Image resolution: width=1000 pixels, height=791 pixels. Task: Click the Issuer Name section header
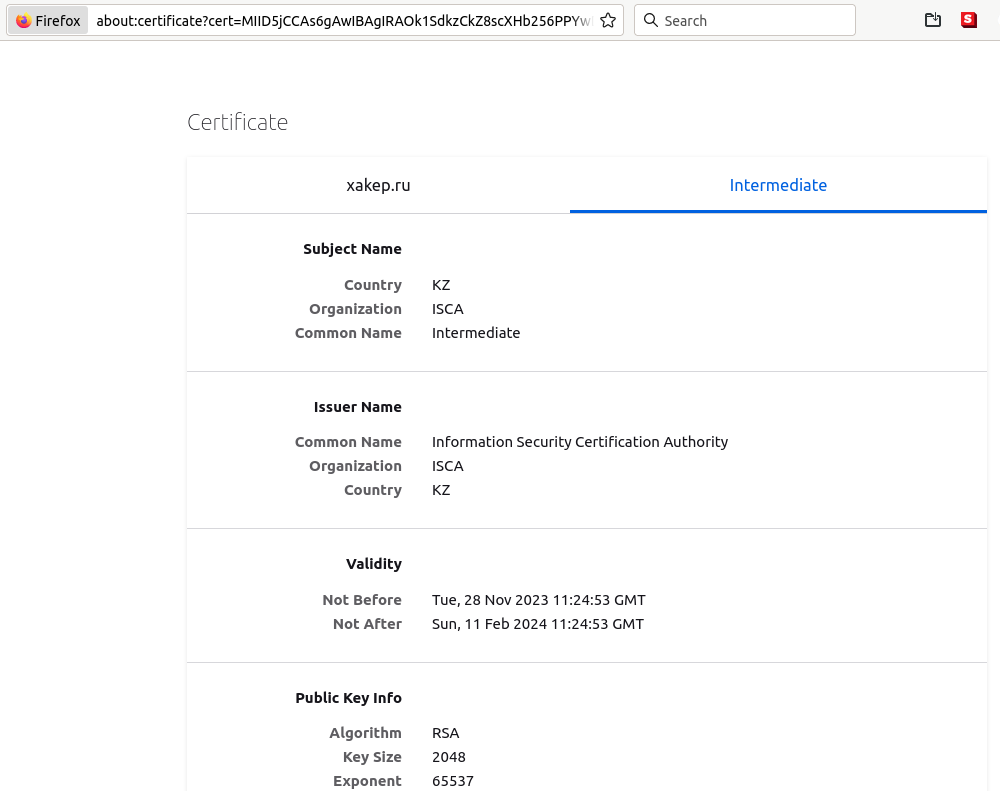(x=357, y=407)
